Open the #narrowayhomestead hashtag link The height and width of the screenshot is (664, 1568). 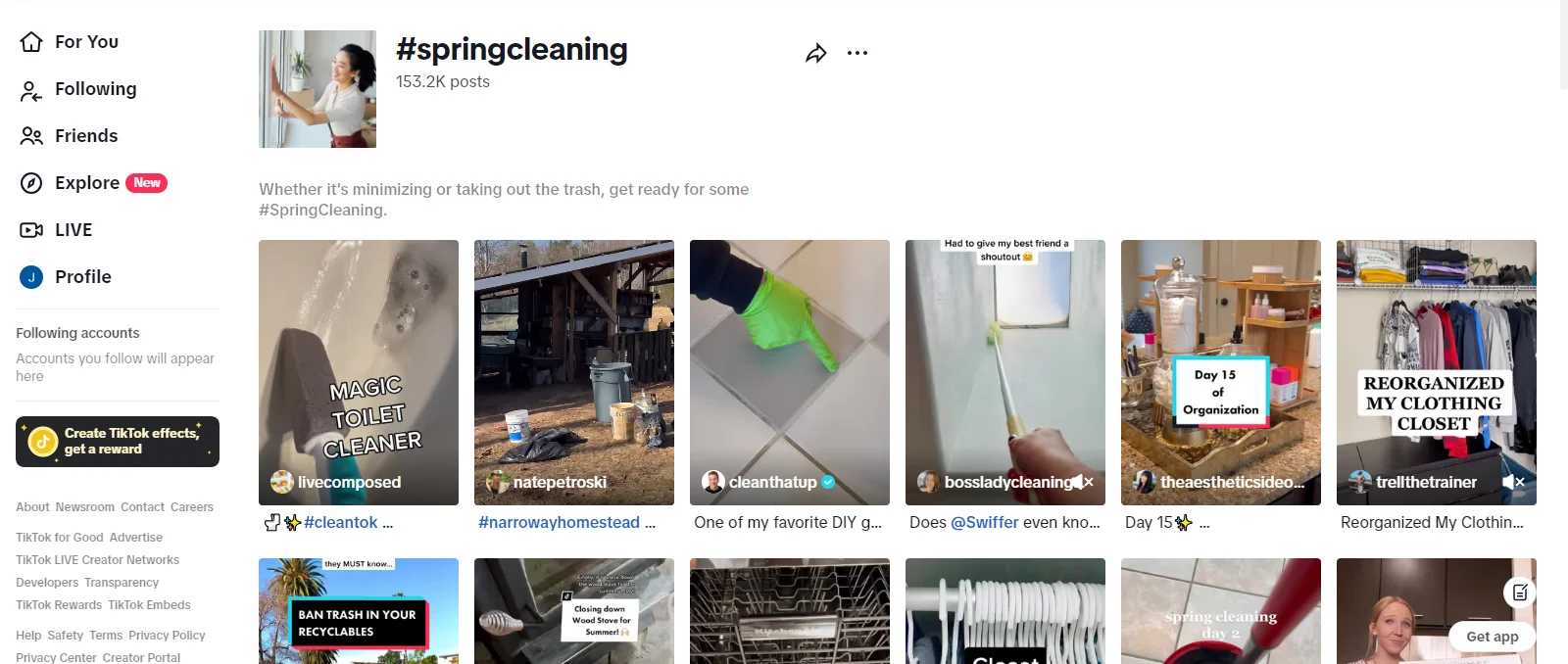tap(559, 523)
